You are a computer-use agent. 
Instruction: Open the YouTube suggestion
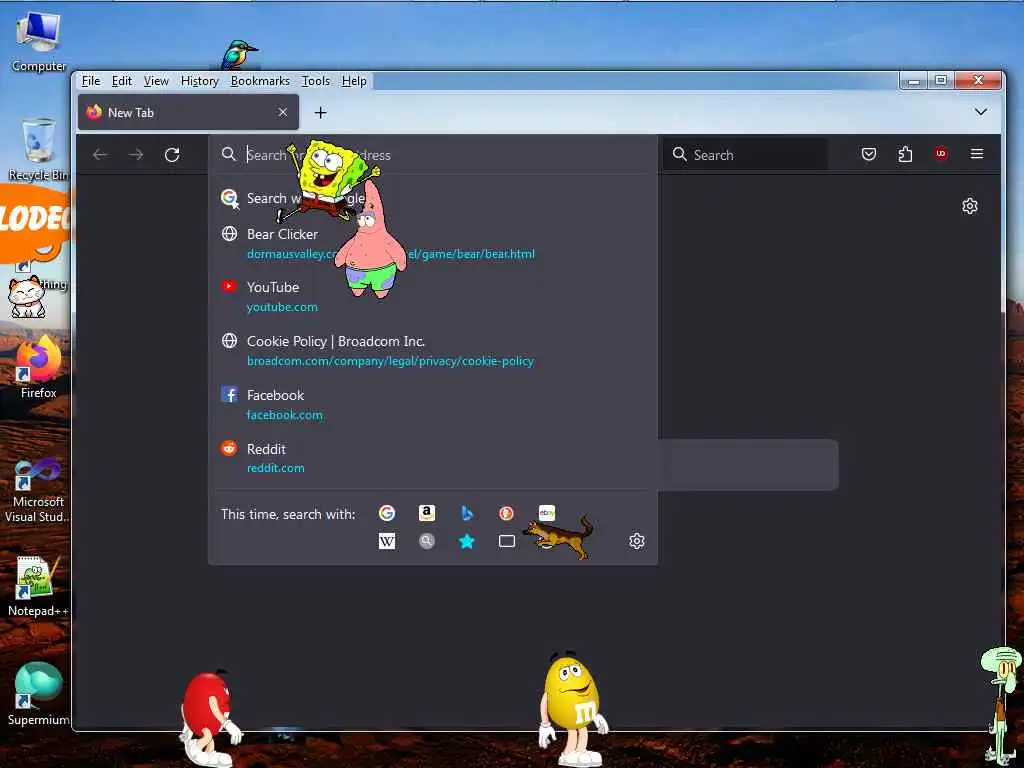click(432, 296)
